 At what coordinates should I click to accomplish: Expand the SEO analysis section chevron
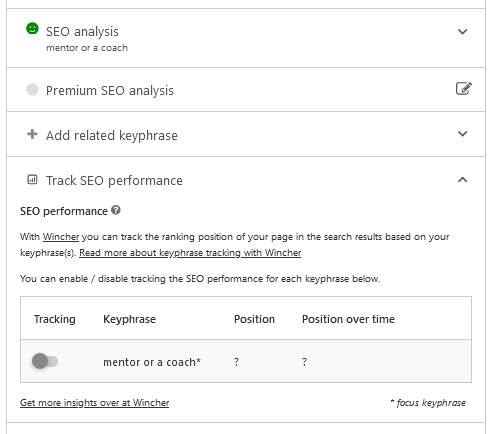pos(462,32)
